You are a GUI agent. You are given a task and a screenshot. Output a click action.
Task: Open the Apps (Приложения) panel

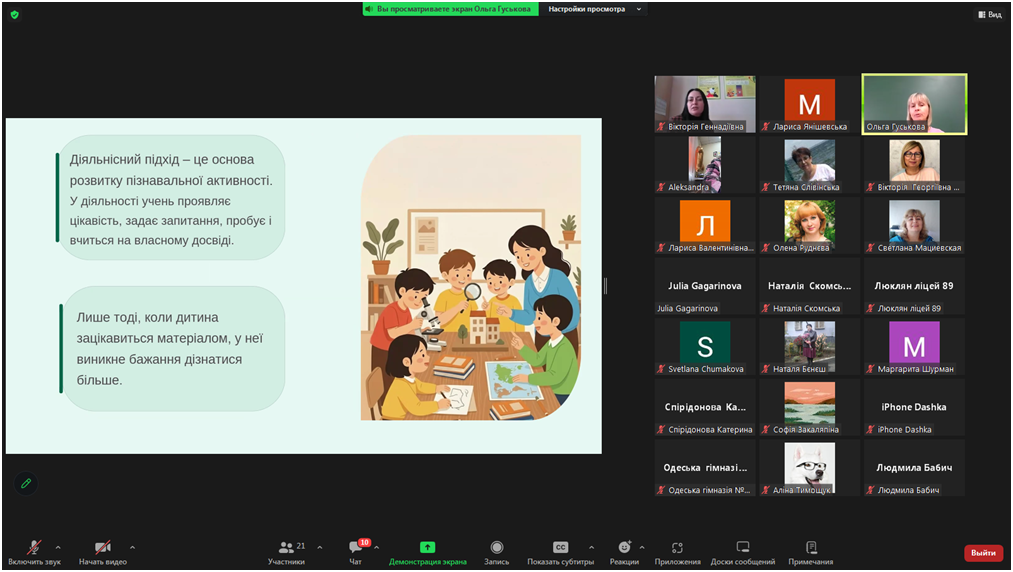pos(677,551)
